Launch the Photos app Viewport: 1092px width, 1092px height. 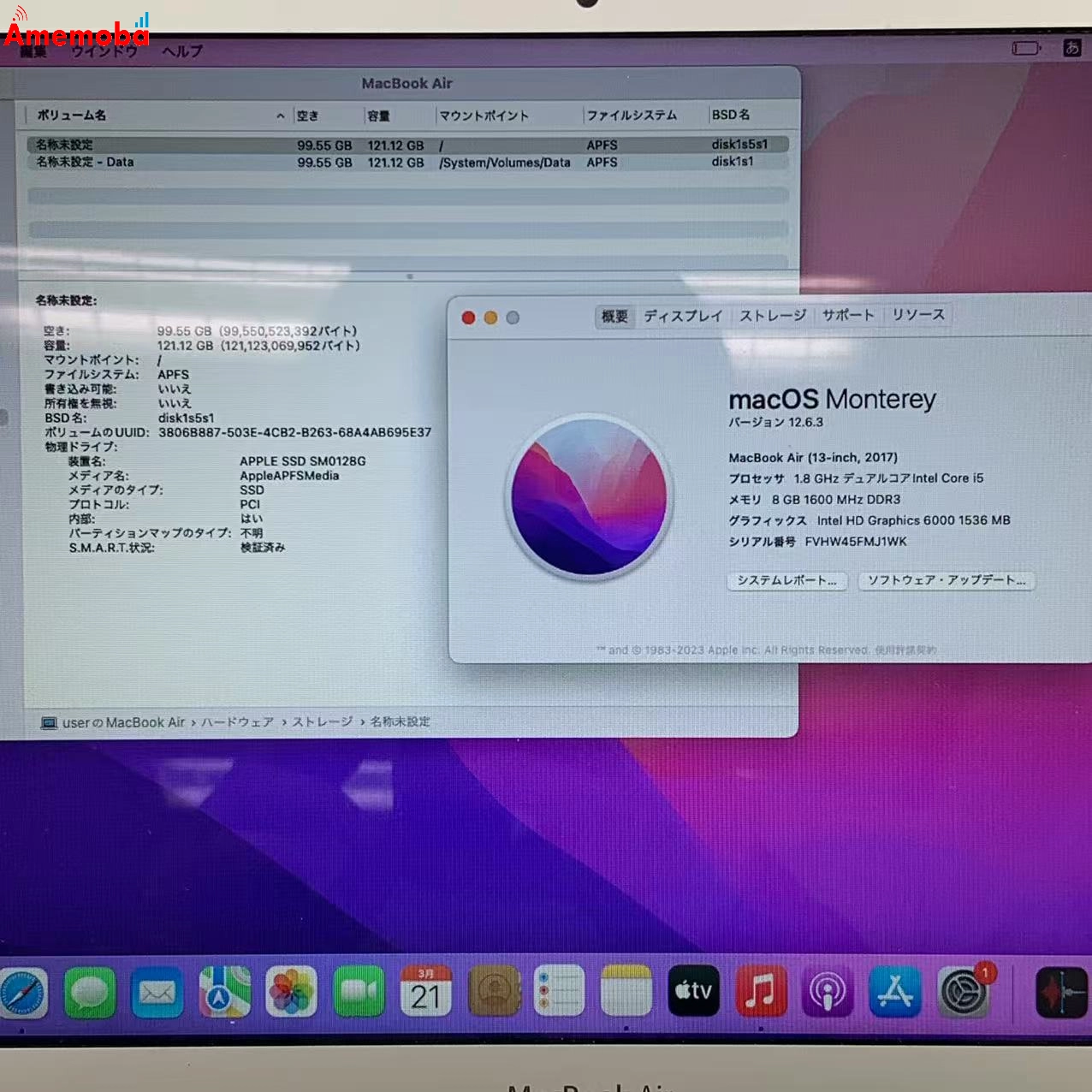click(x=290, y=993)
